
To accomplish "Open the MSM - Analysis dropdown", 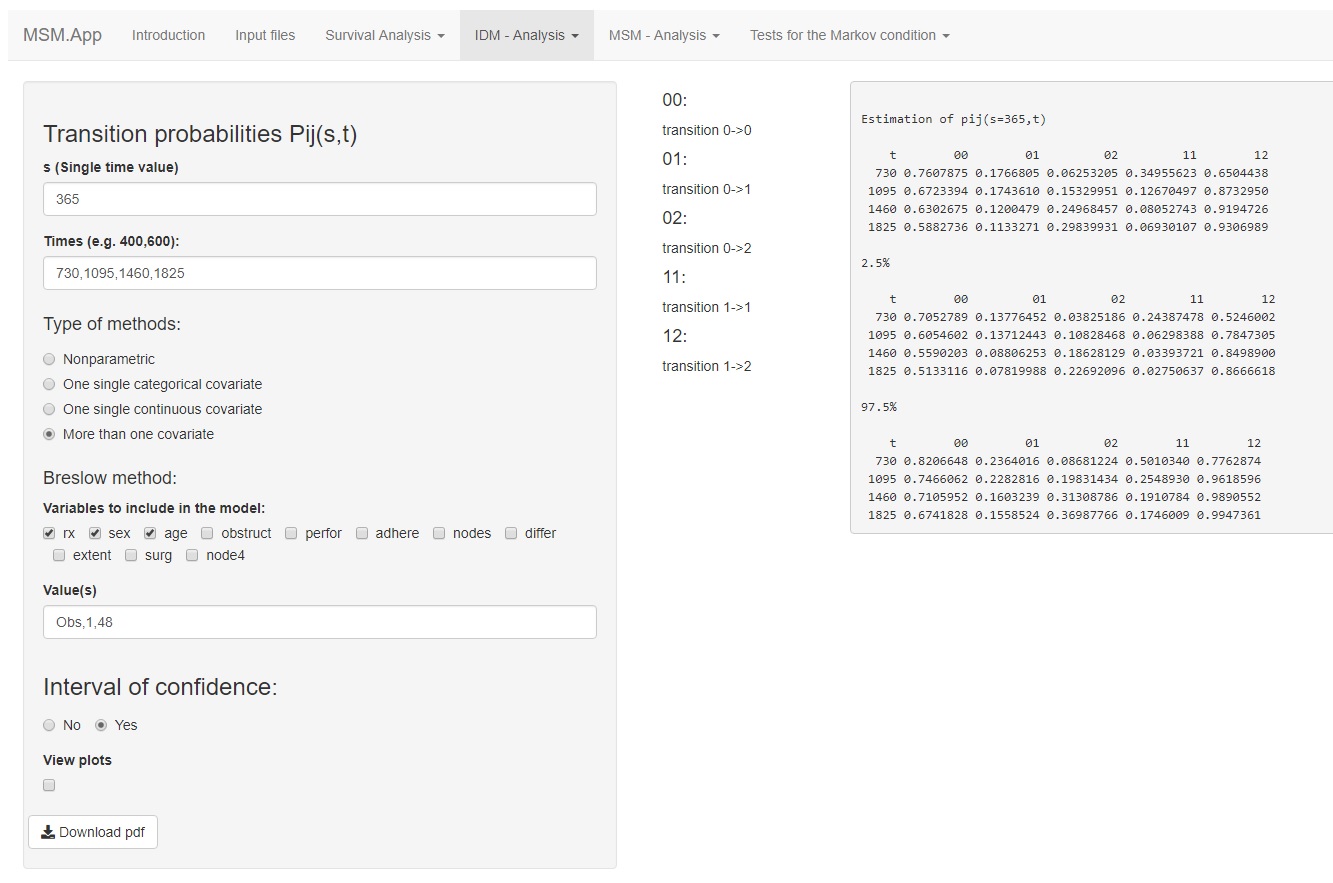I will point(663,35).
